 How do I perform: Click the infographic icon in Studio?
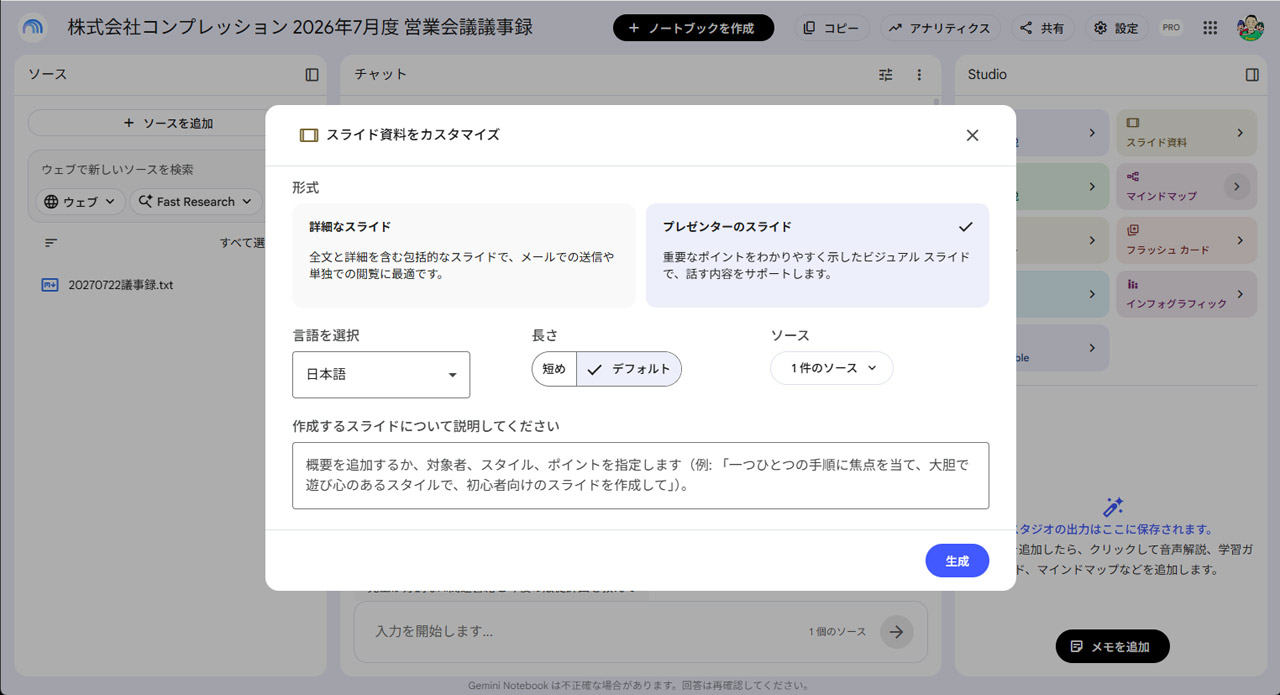1133,284
